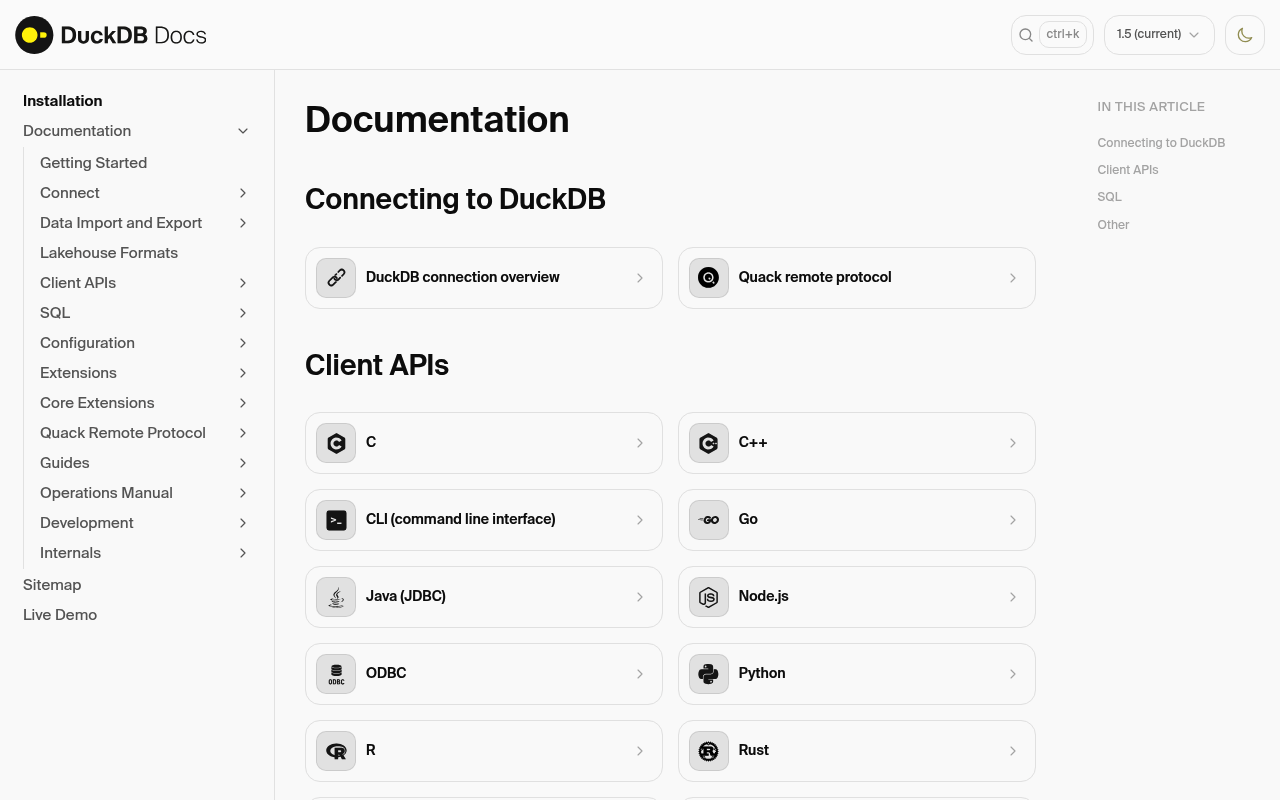Image resolution: width=1280 pixels, height=800 pixels.
Task: Expand the SQL sidebar section
Action: pos(243,313)
